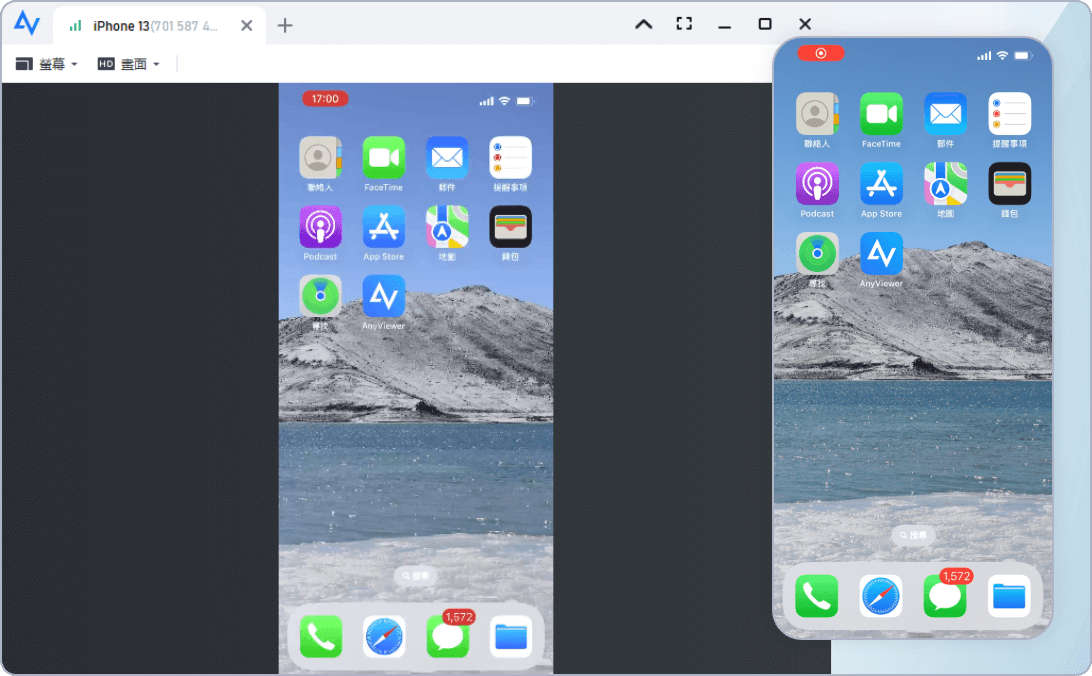Open FaceTime on the standalone phone frame
Viewport: 1092px width, 676px height.
pyautogui.click(x=882, y=113)
